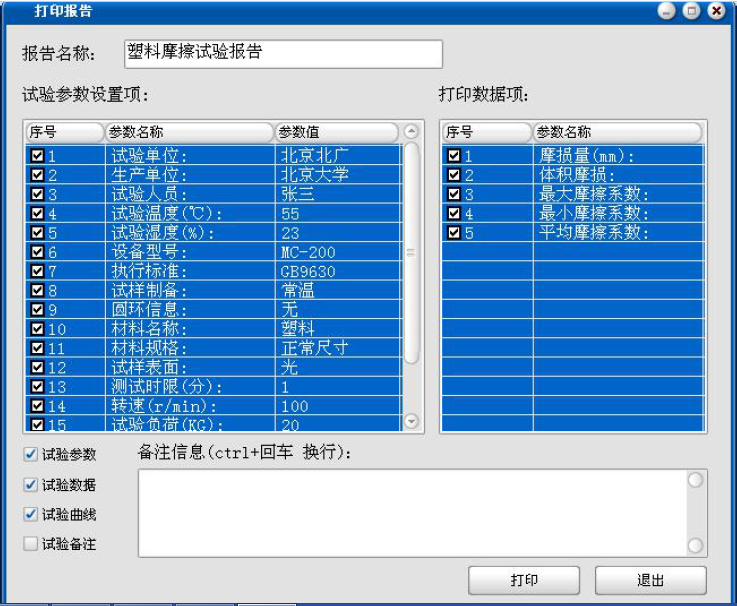Click the parameter list vertical scrollbar thumb

click(x=410, y=252)
